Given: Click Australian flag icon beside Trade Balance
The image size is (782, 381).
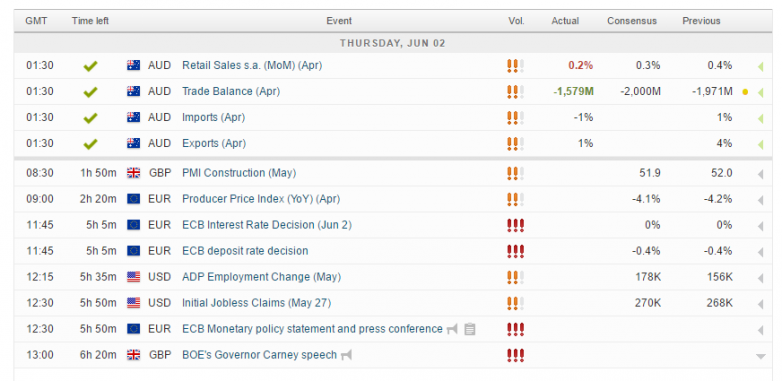Looking at the screenshot, I should [133, 91].
